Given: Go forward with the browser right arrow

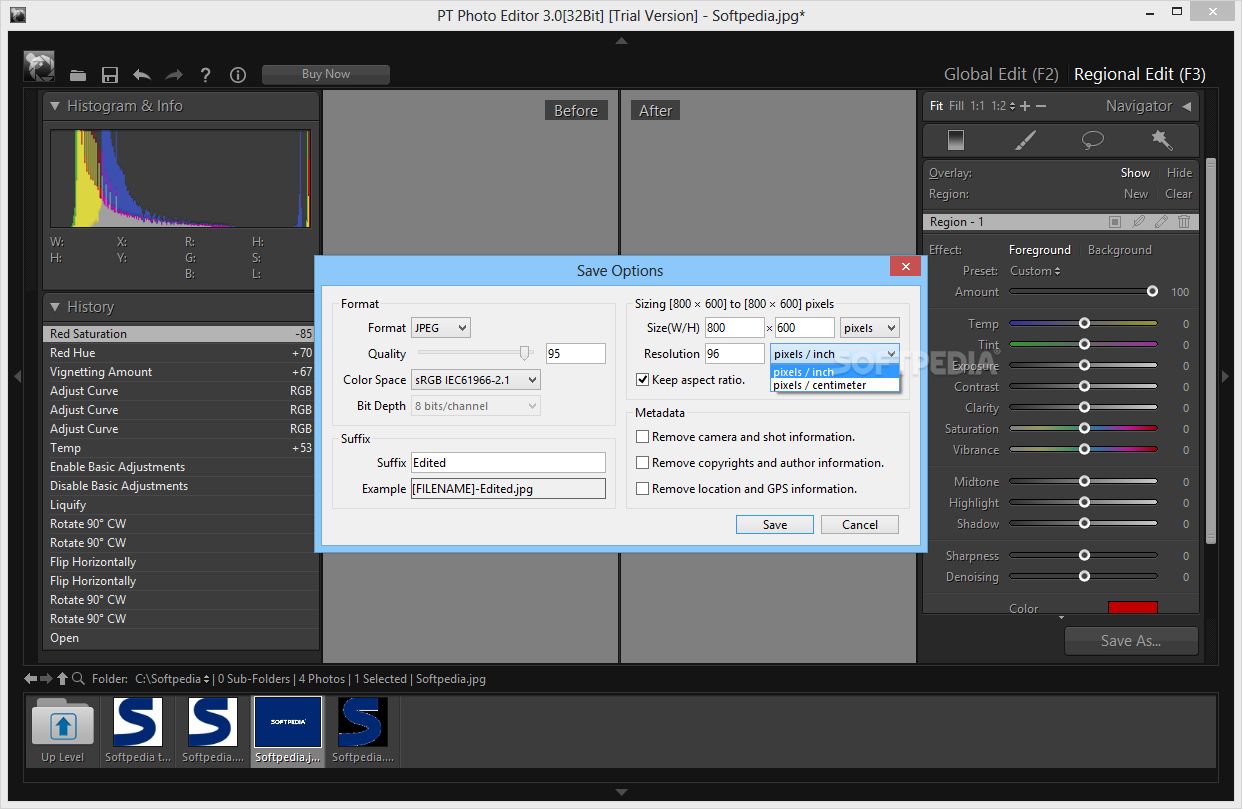Looking at the screenshot, I should tap(46, 678).
